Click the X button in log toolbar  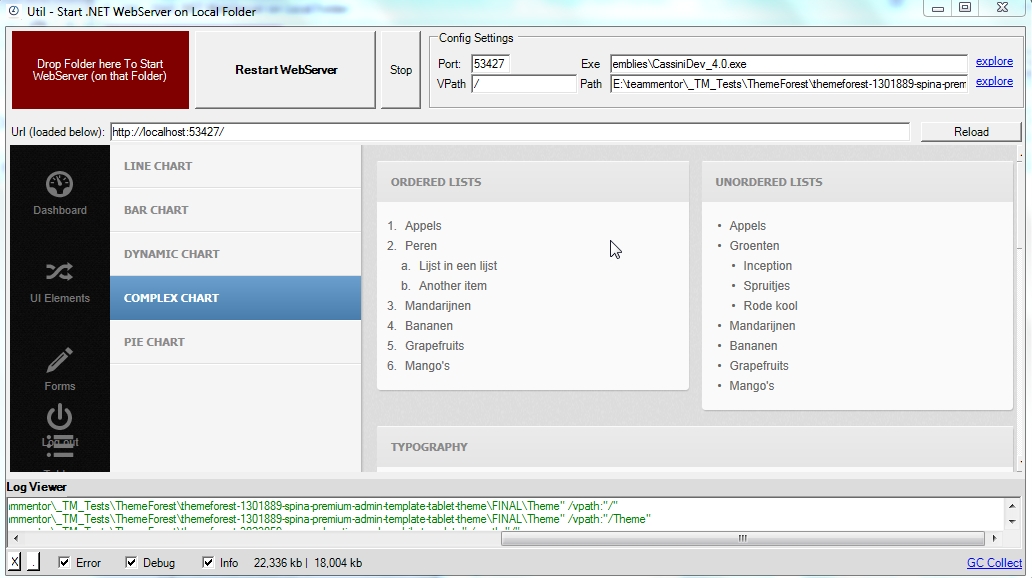14,562
